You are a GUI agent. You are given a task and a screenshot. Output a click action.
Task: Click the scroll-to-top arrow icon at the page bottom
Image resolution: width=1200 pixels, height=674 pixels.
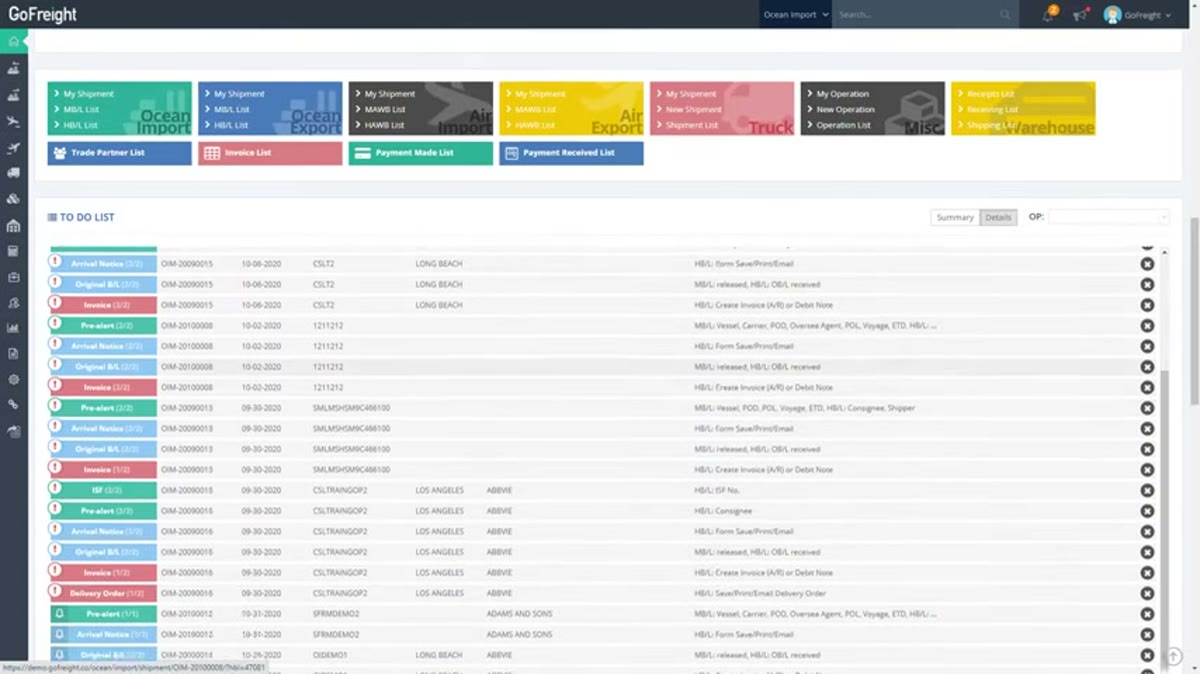[1175, 657]
